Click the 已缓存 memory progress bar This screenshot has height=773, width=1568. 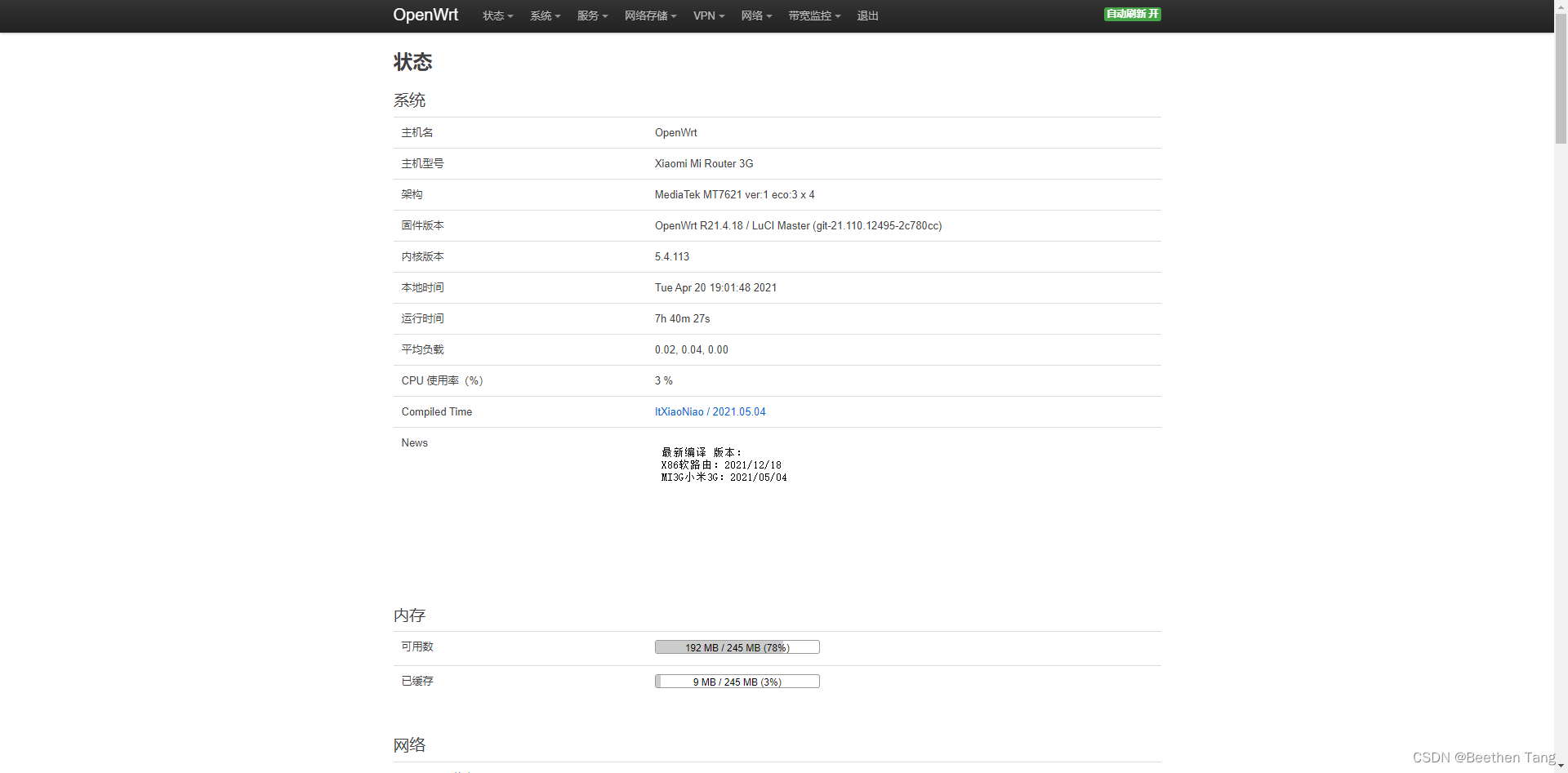(737, 682)
